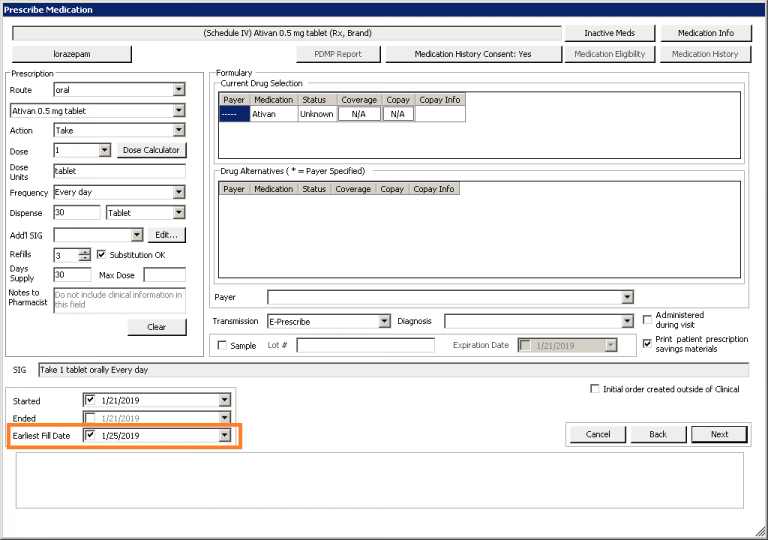768x540 pixels.
Task: Open the Medication History button
Action: [x=705, y=54]
